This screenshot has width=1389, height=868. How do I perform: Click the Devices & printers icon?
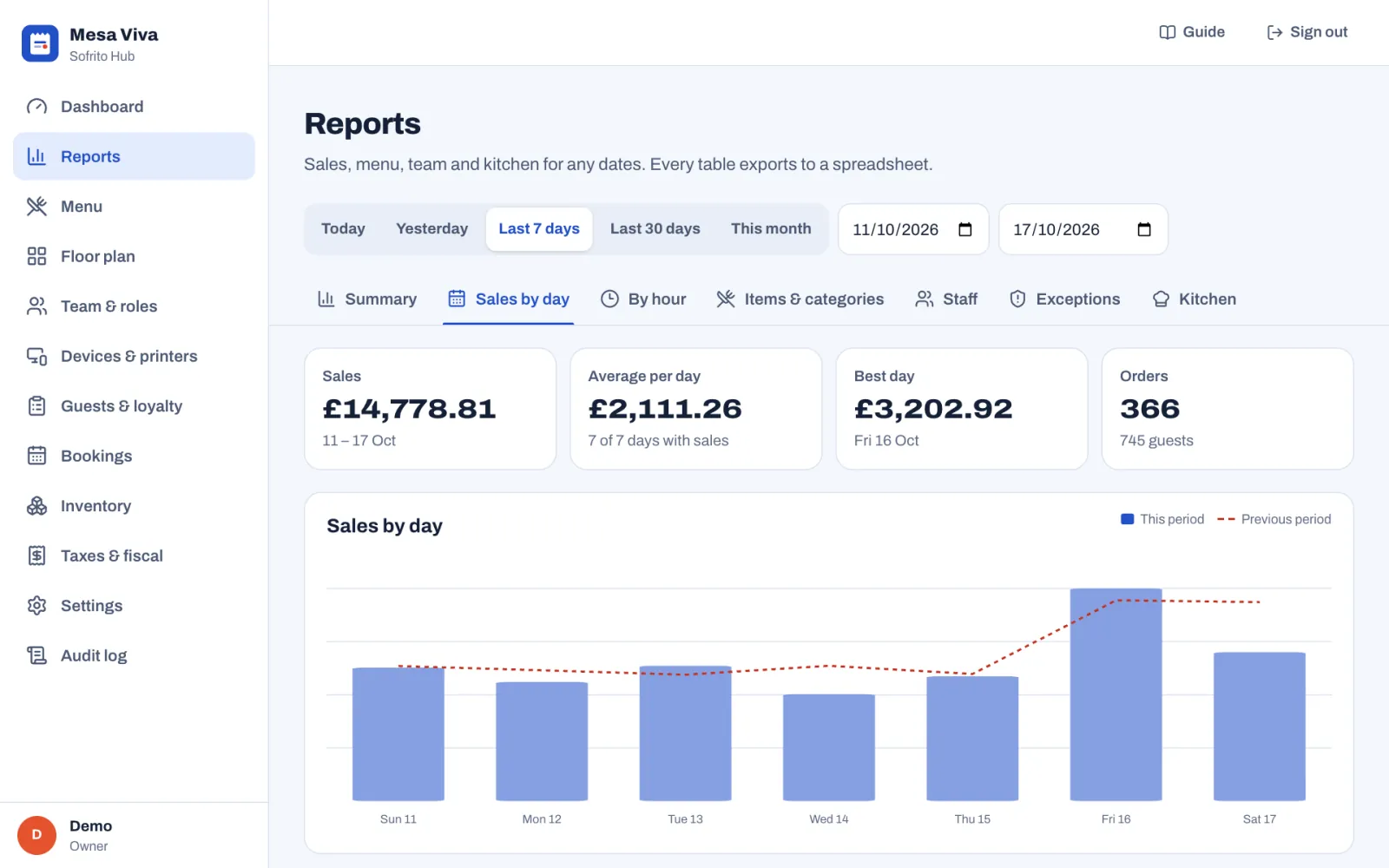(x=36, y=356)
